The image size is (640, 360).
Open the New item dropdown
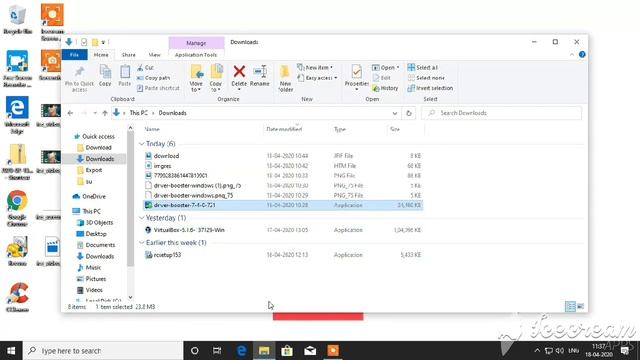point(315,67)
